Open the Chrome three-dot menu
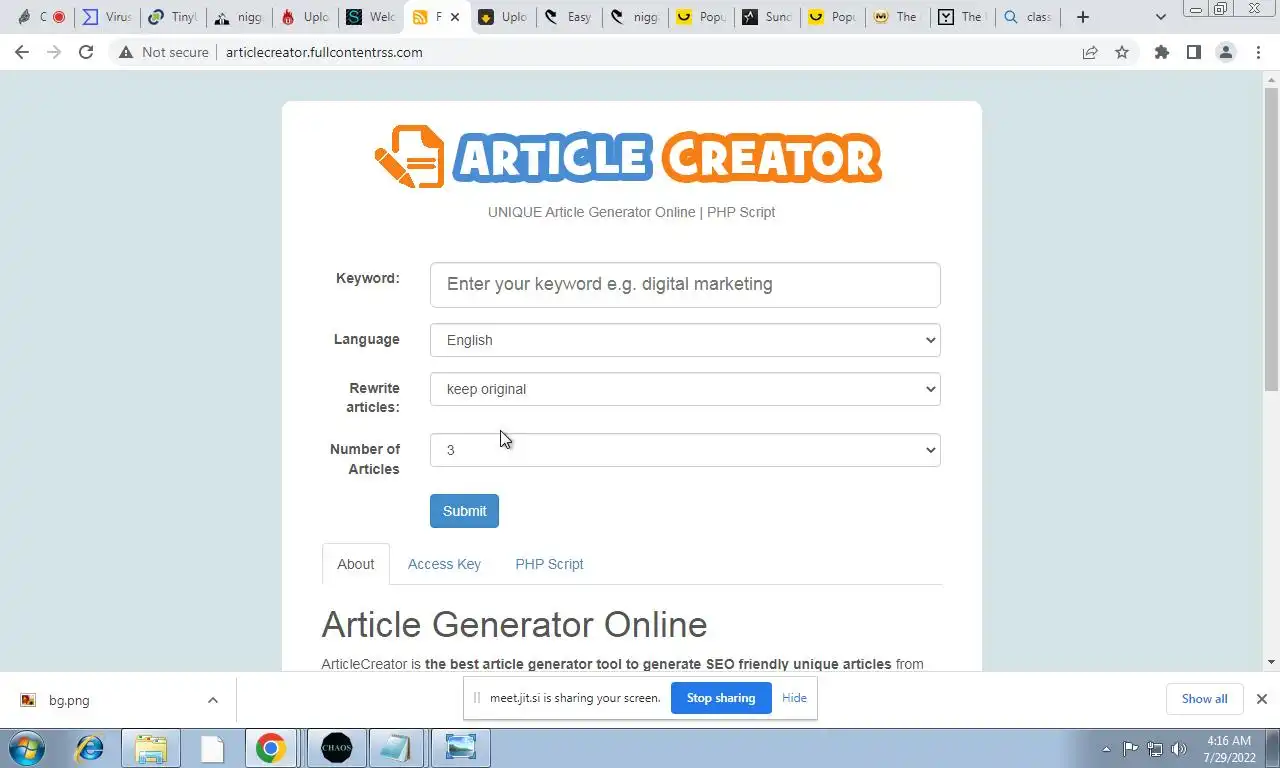The image size is (1280, 768). [1258, 52]
